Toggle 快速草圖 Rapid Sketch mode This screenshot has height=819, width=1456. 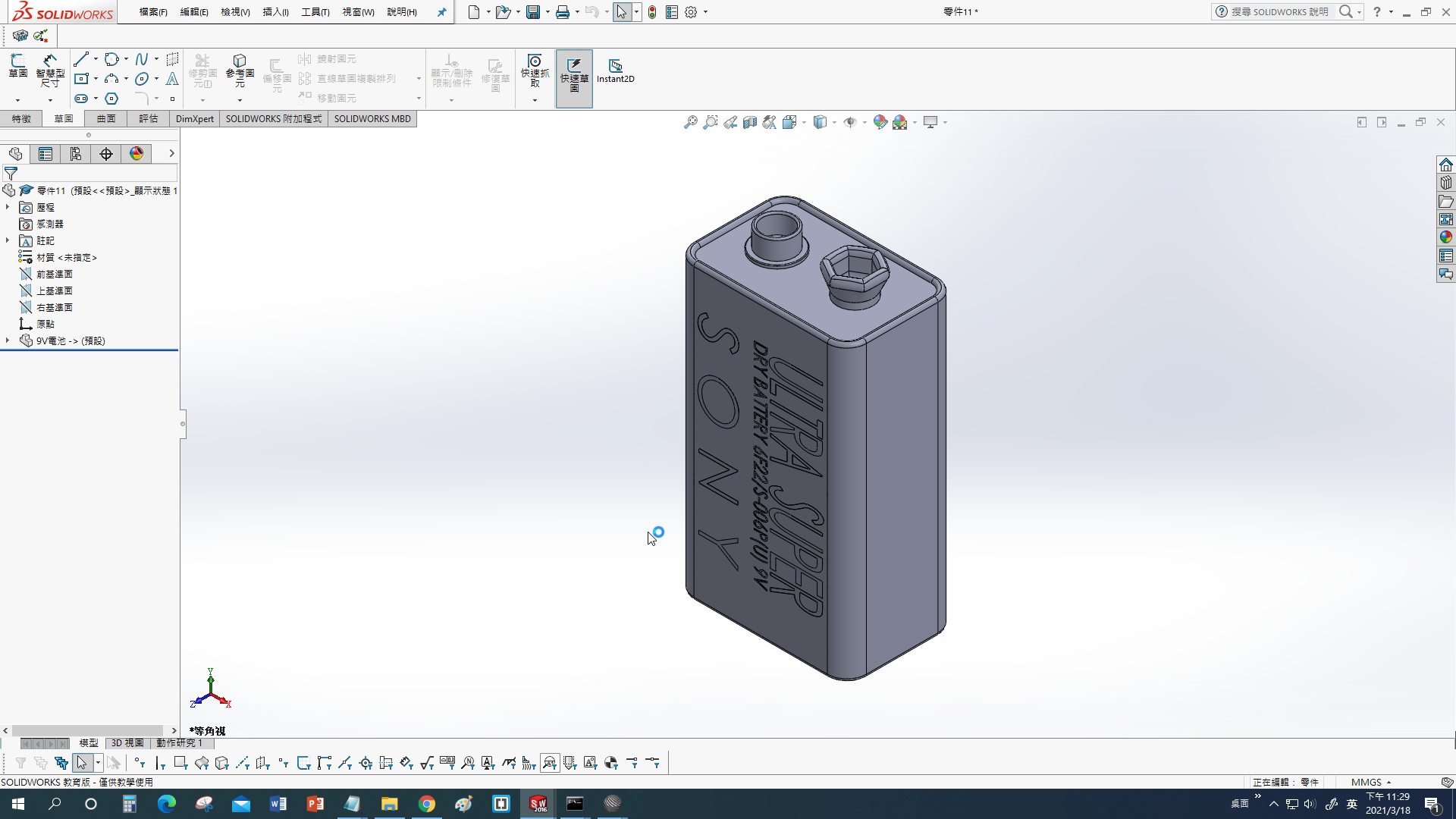[574, 78]
